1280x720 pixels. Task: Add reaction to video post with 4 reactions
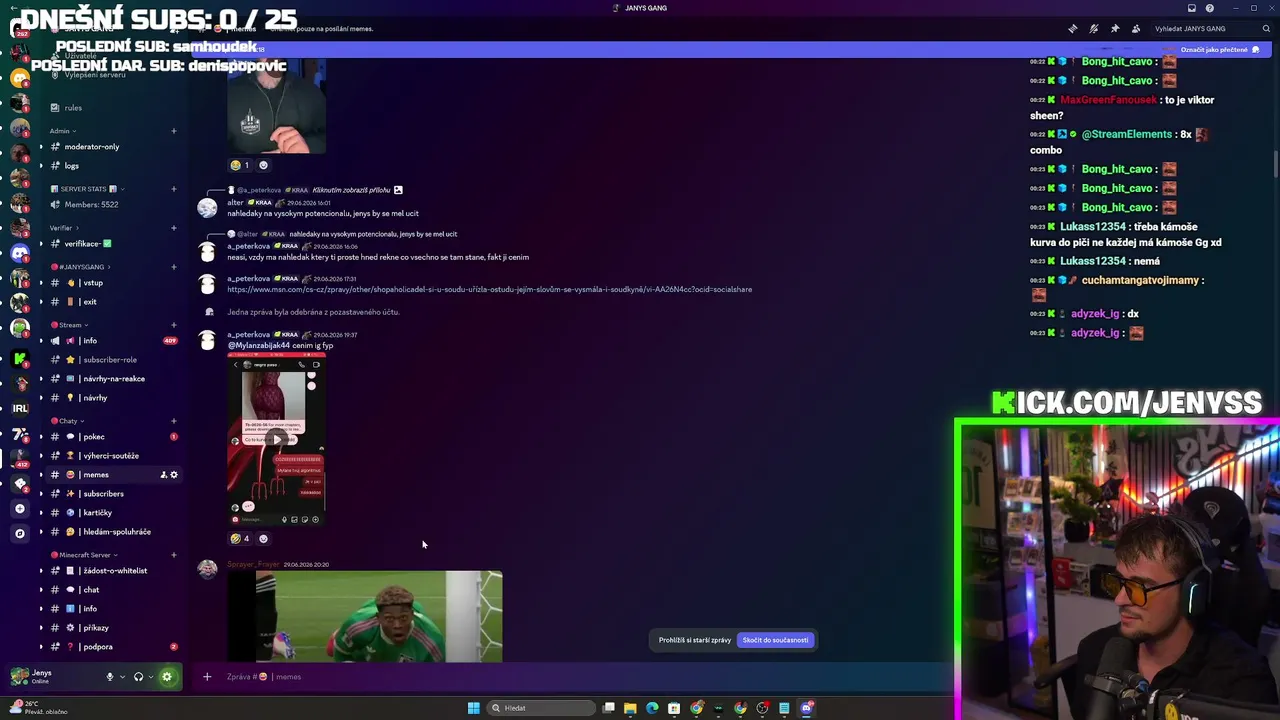[264, 539]
